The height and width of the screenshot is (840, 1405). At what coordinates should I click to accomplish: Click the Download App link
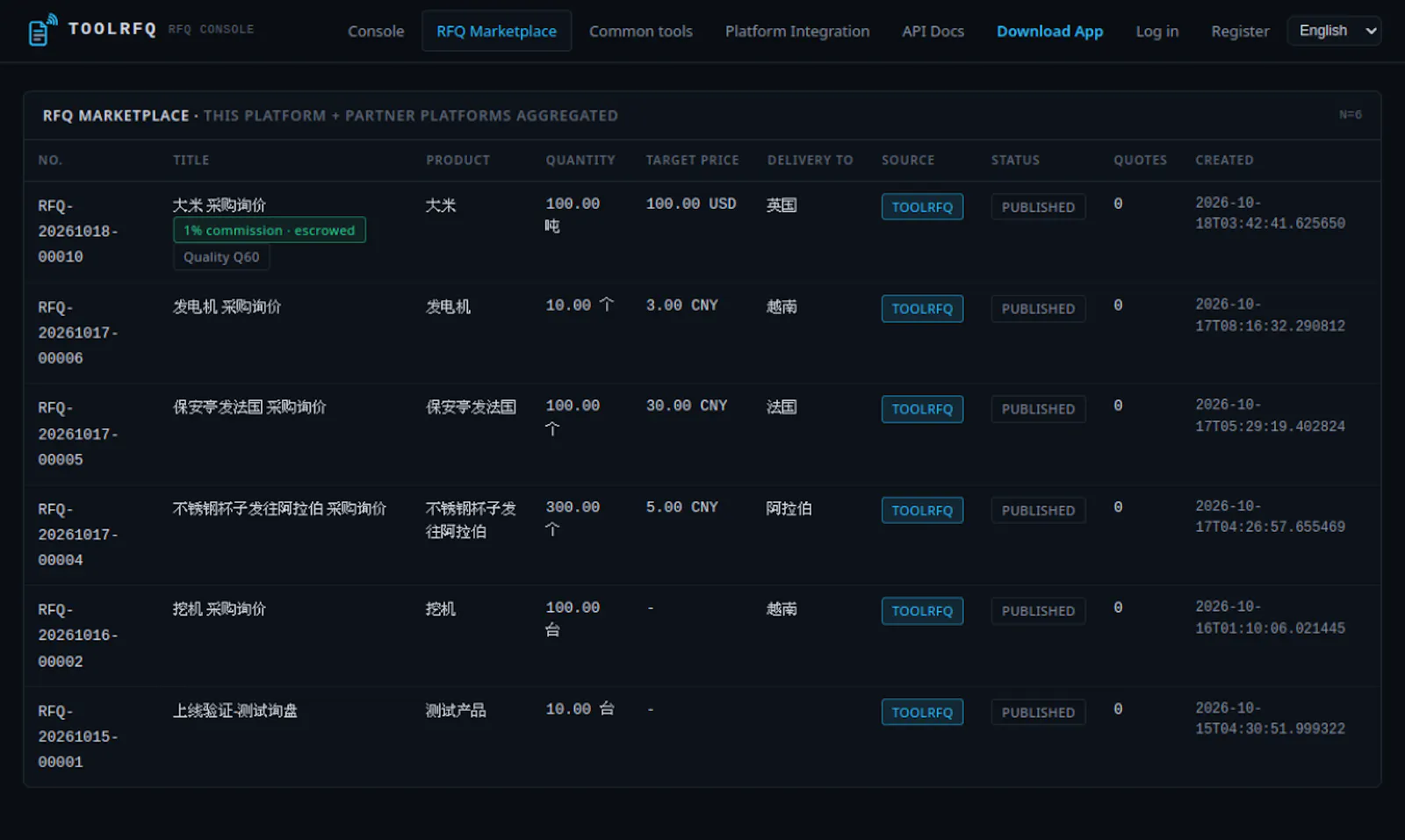point(1049,31)
